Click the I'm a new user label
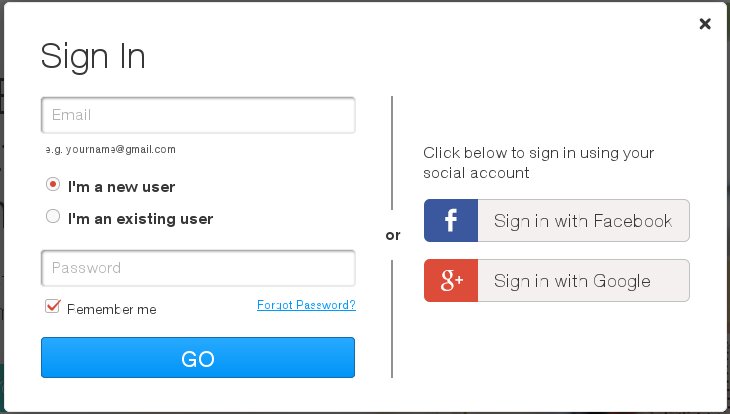 coord(122,187)
